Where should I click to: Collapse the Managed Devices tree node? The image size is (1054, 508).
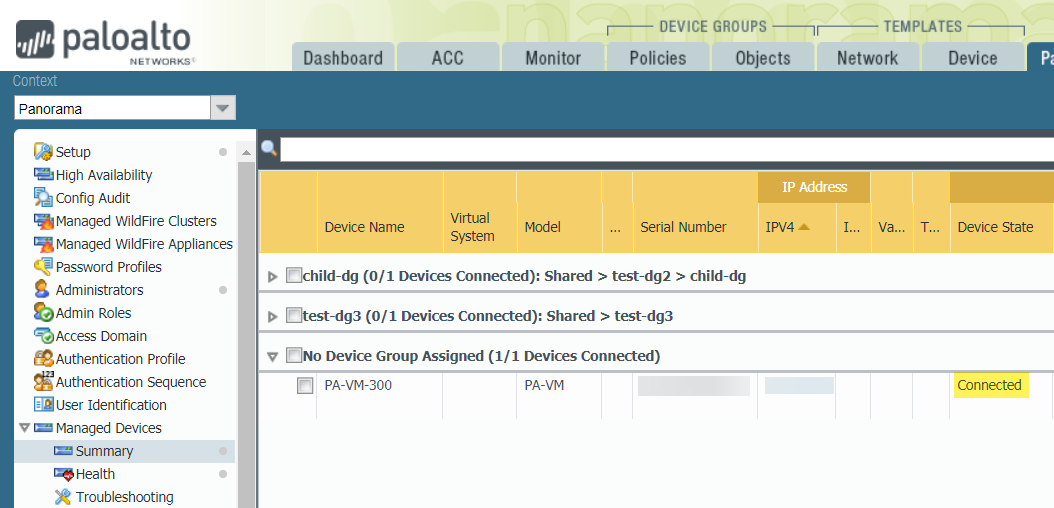pyautogui.click(x=25, y=427)
